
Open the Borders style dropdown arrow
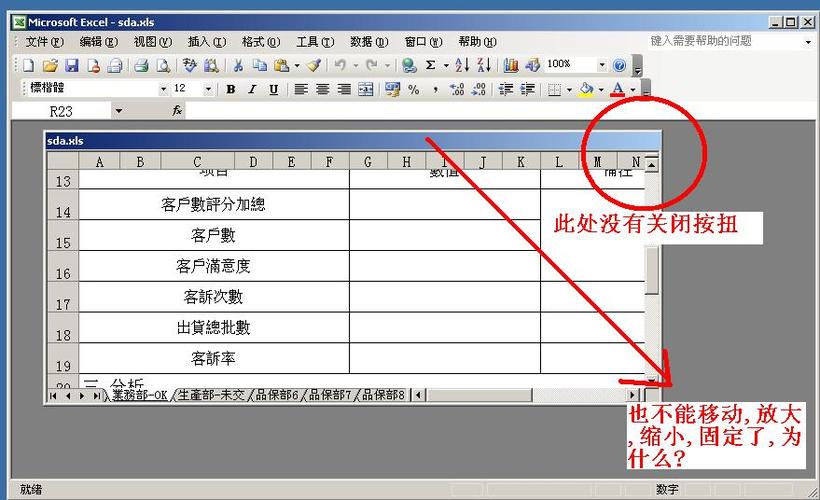point(570,89)
